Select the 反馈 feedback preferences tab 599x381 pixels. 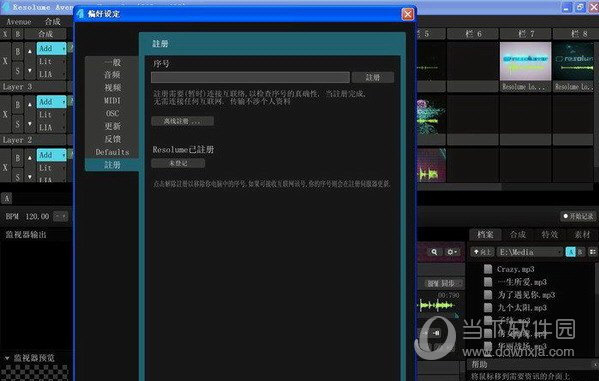click(112, 139)
